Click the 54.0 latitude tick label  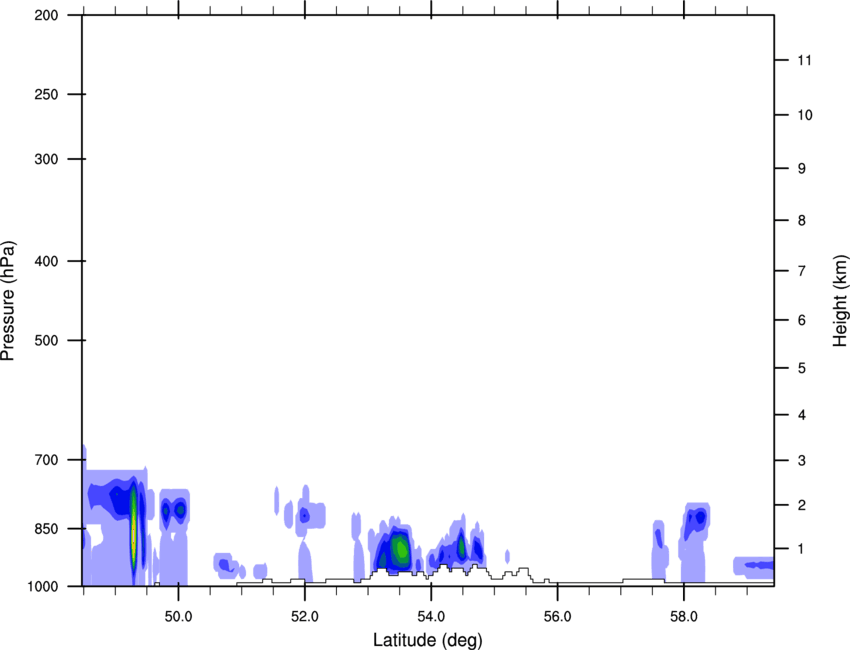[x=431, y=617]
